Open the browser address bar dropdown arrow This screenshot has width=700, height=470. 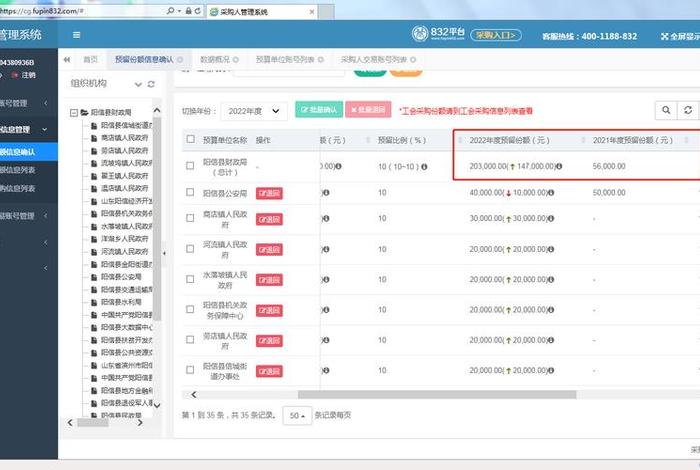(179, 11)
